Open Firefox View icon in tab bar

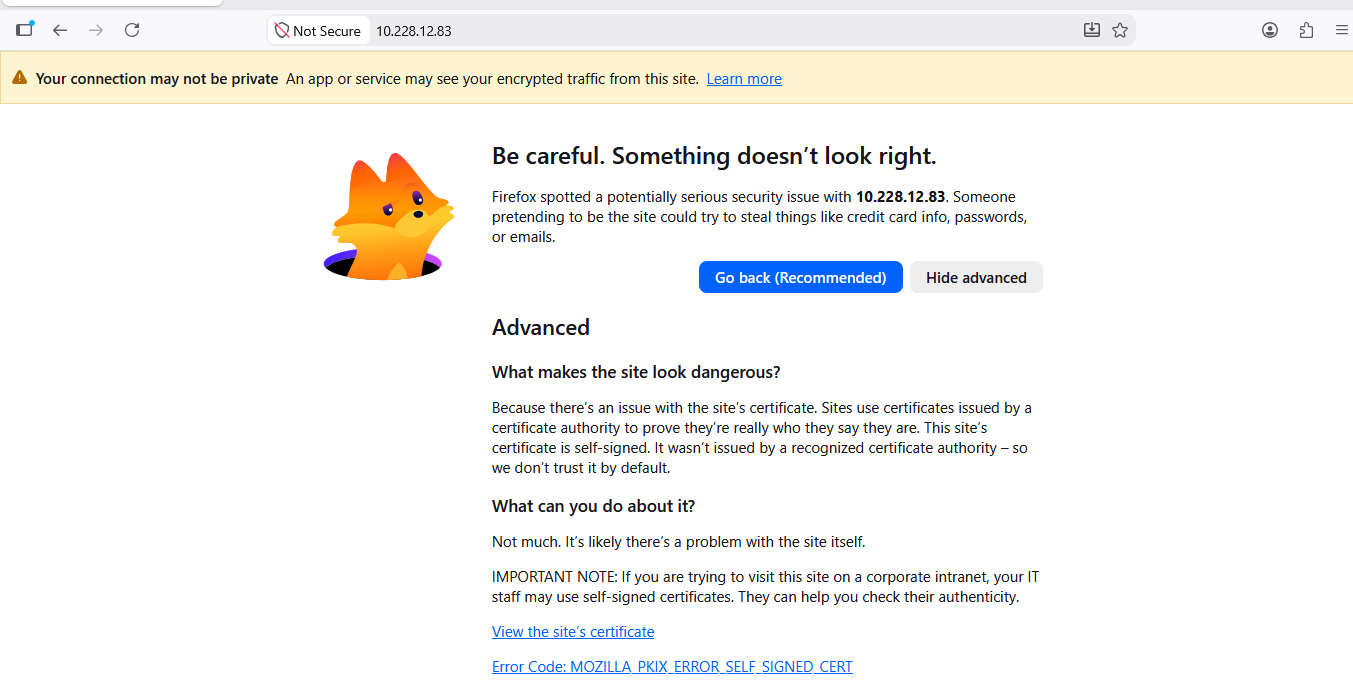(x=25, y=30)
